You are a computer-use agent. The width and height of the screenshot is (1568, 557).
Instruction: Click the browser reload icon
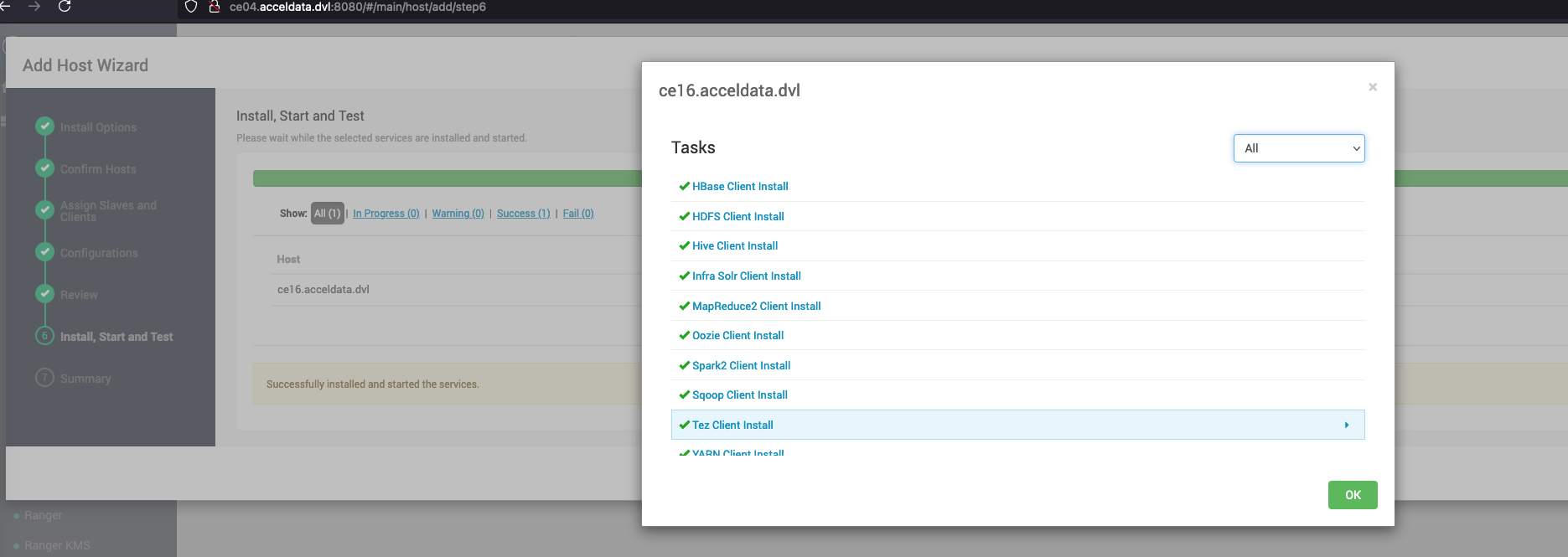[65, 6]
